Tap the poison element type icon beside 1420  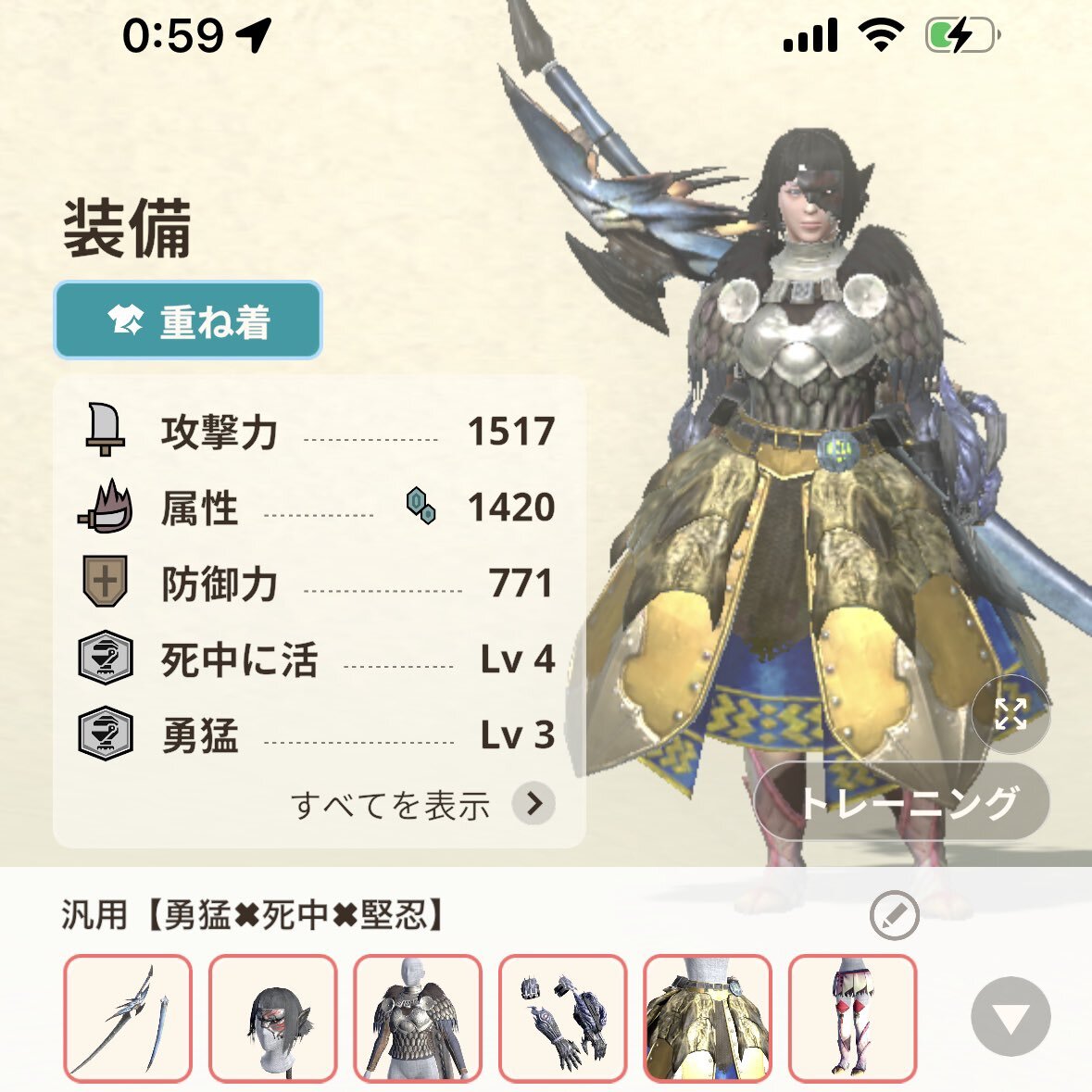pyautogui.click(x=421, y=506)
